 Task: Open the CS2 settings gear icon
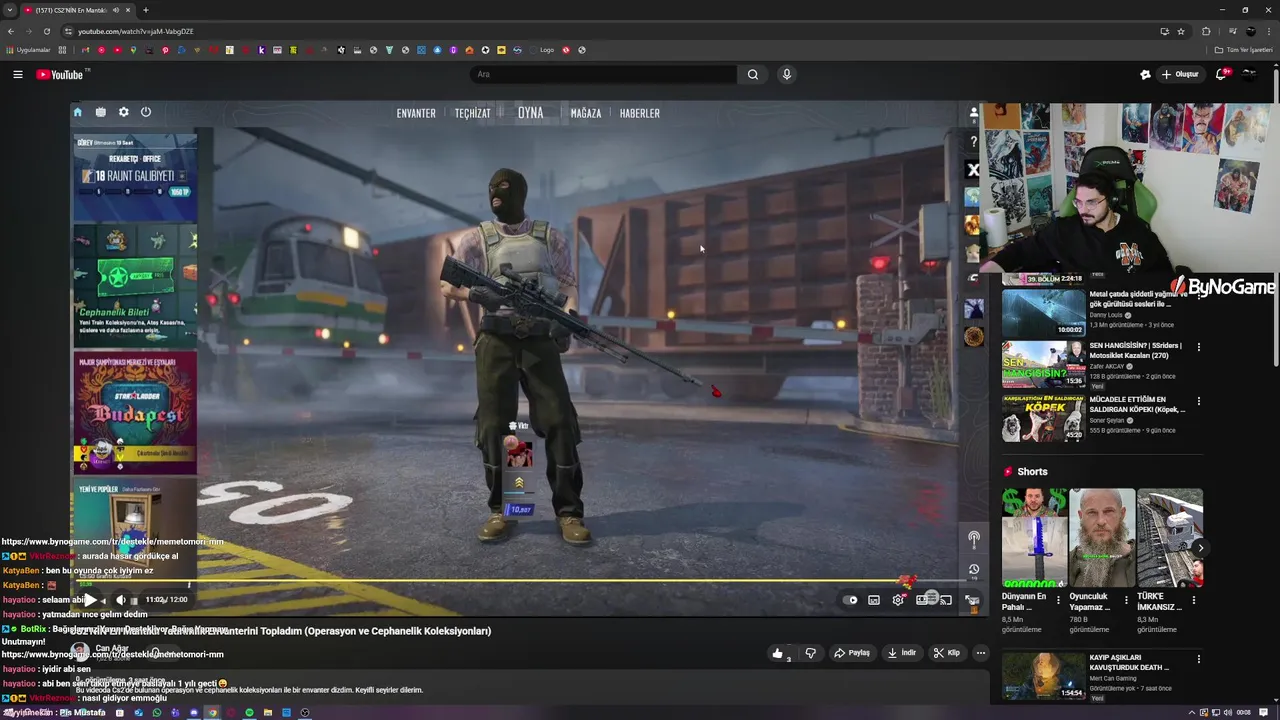(x=124, y=112)
